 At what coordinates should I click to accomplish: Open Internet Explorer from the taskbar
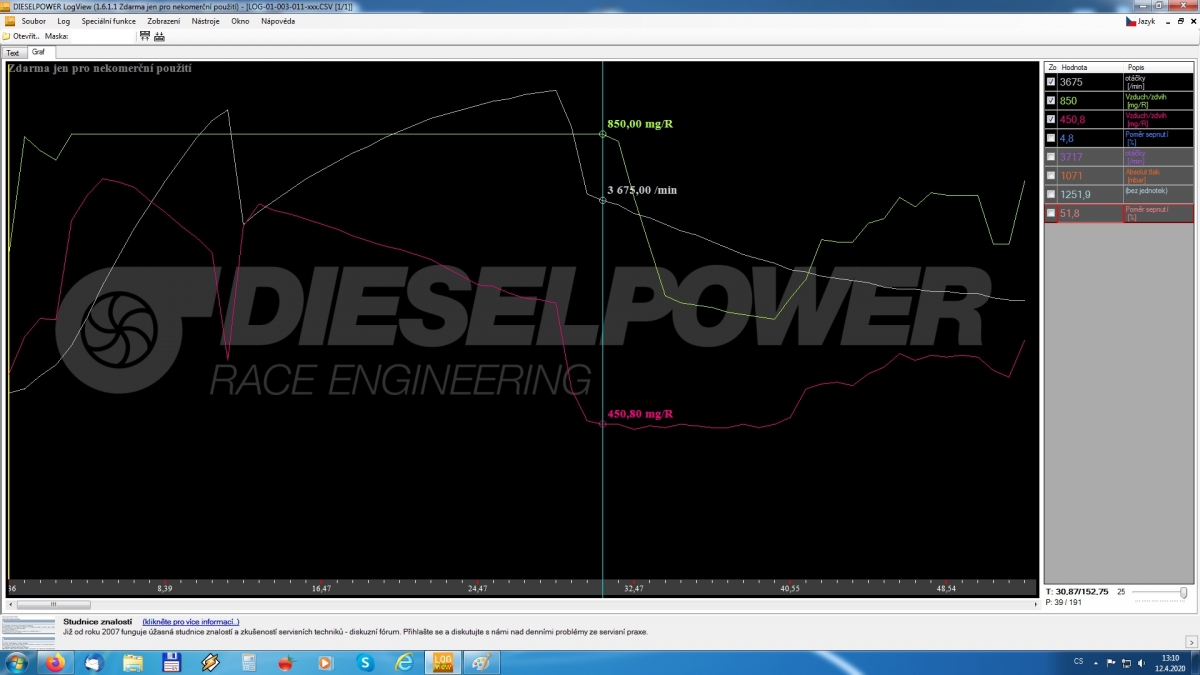click(x=404, y=662)
